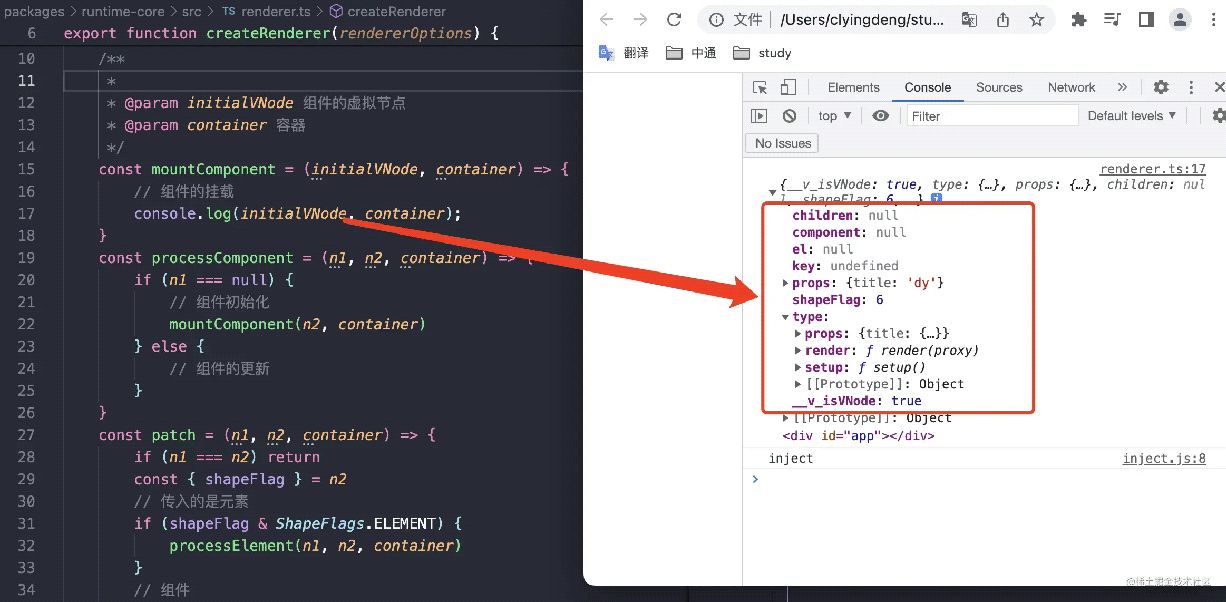Image resolution: width=1226 pixels, height=602 pixels.
Task: Open the Default levels dropdown
Action: click(1131, 116)
